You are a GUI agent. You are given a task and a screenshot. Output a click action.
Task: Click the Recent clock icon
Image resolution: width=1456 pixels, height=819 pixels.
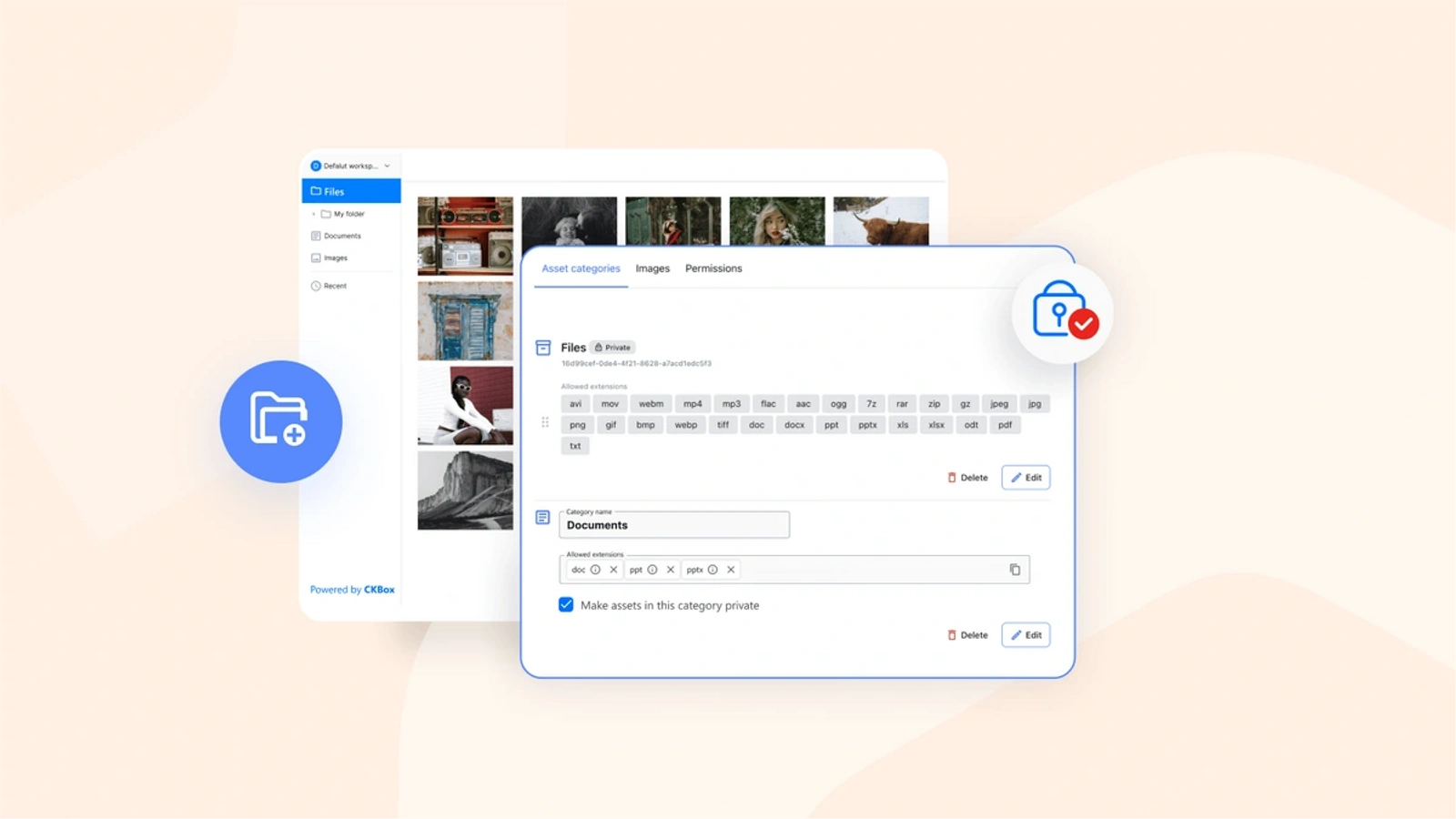(316, 286)
